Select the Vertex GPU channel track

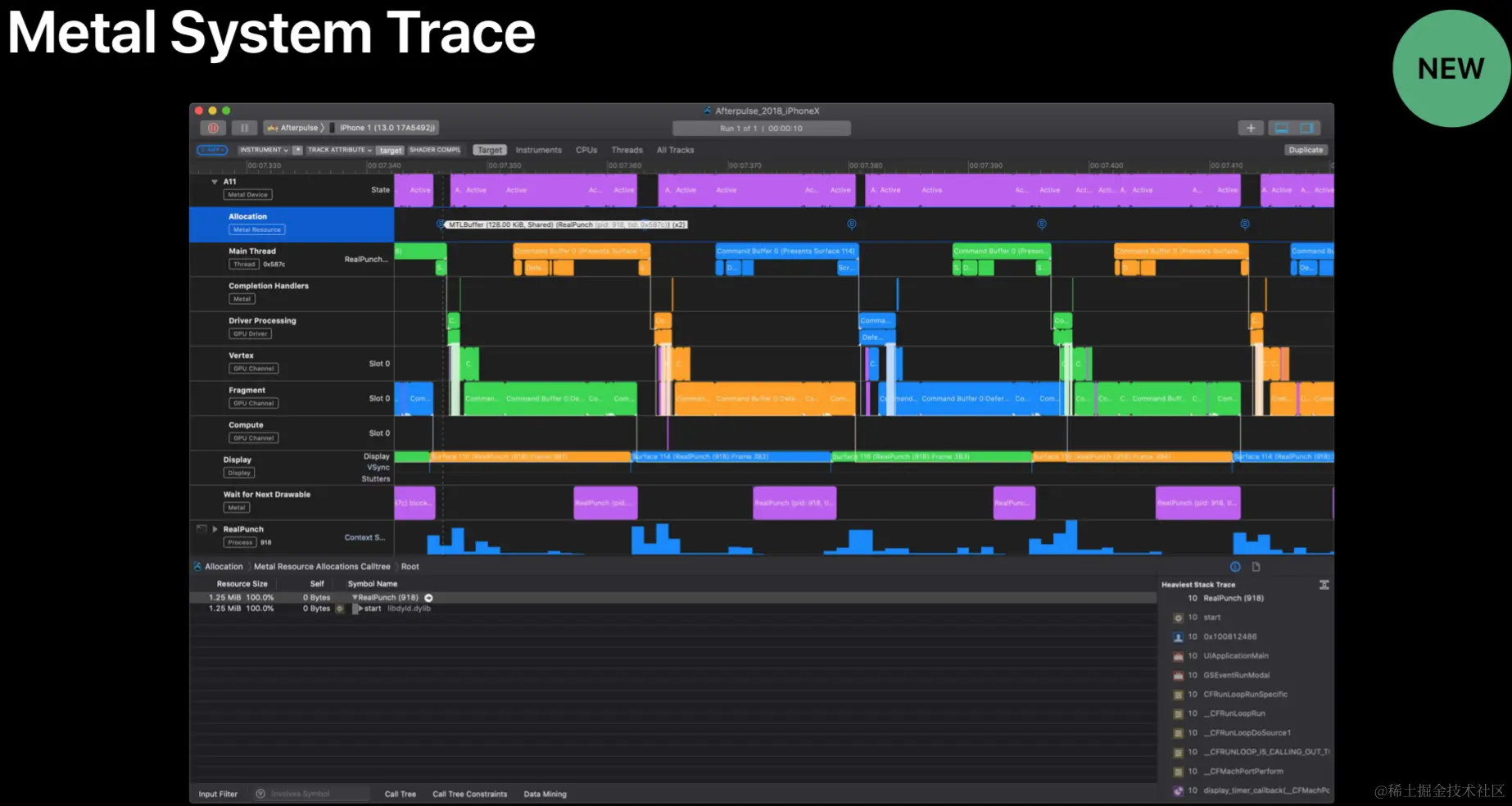pyautogui.click(x=292, y=363)
